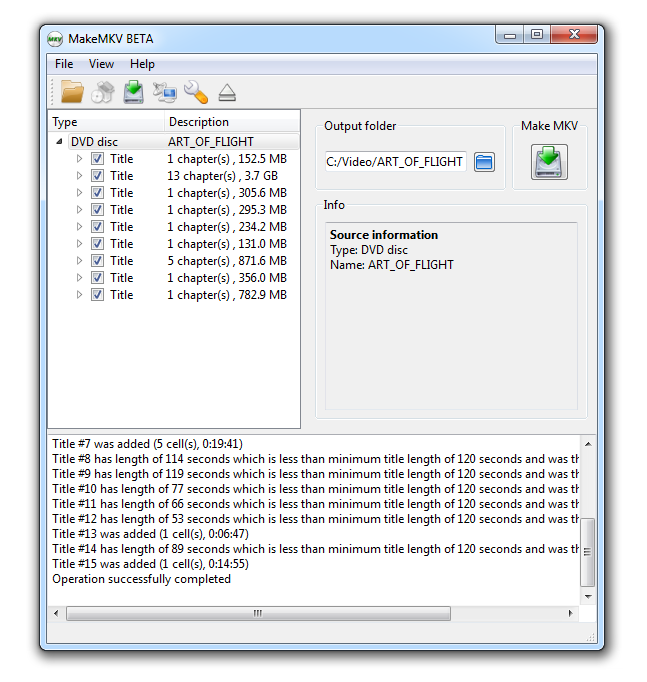Open files with the folder toolbar icon
647x682 pixels.
(72, 92)
